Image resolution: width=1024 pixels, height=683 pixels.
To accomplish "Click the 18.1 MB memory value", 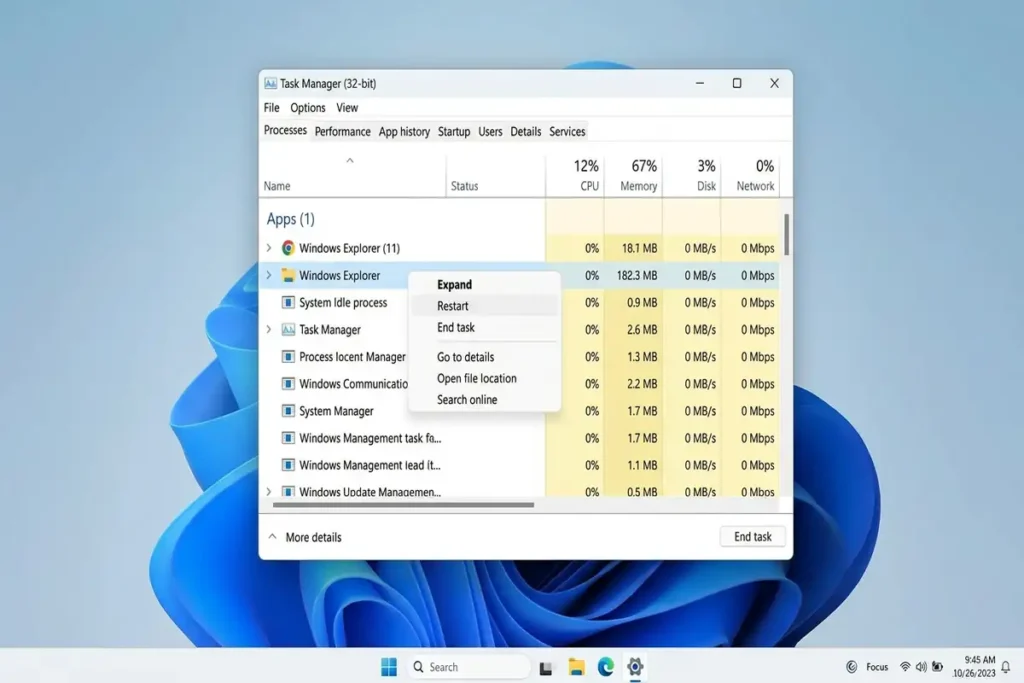I will click(x=639, y=248).
